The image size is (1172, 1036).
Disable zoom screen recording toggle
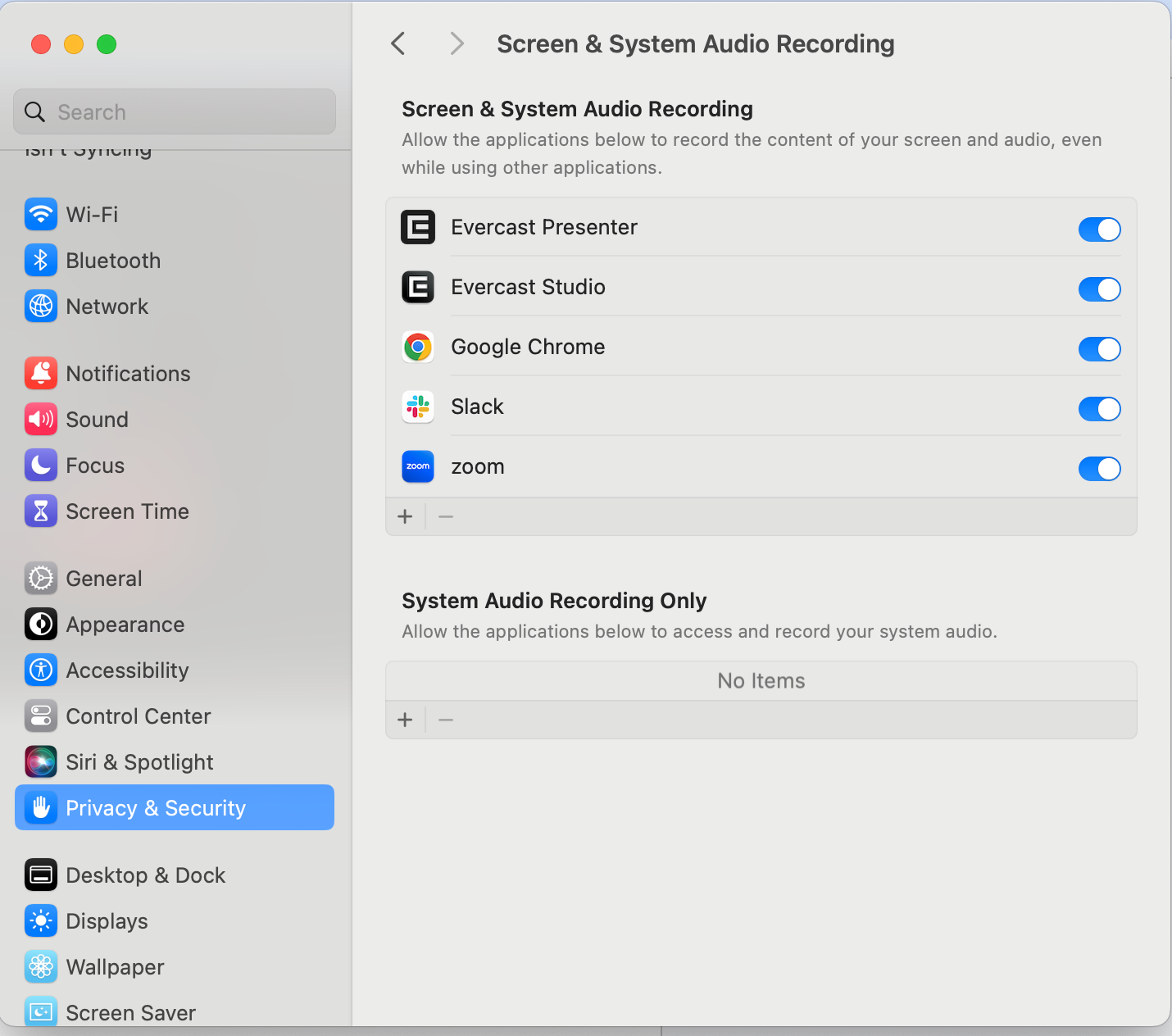tap(1099, 469)
